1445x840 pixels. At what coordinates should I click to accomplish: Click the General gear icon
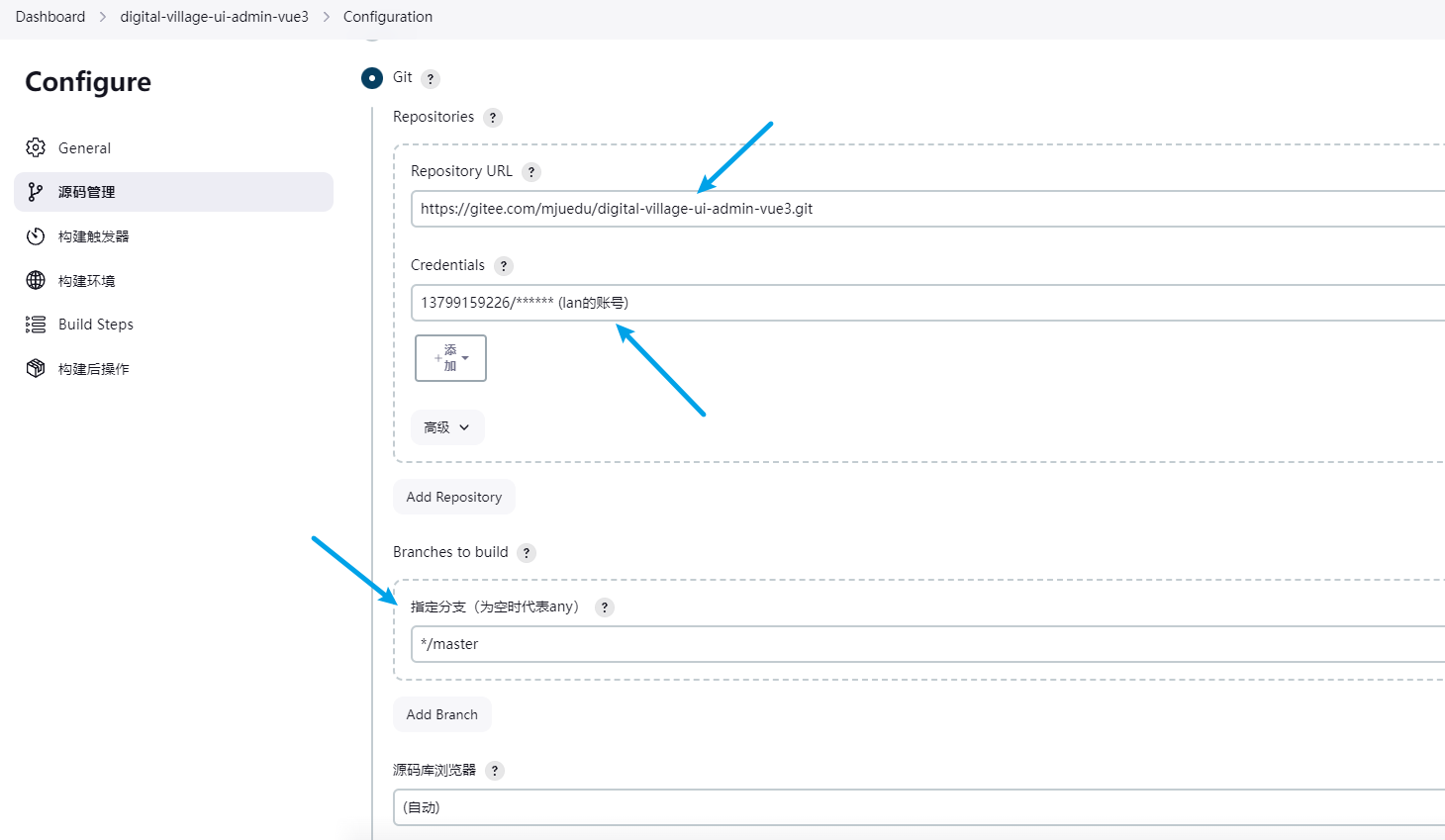coord(36,147)
